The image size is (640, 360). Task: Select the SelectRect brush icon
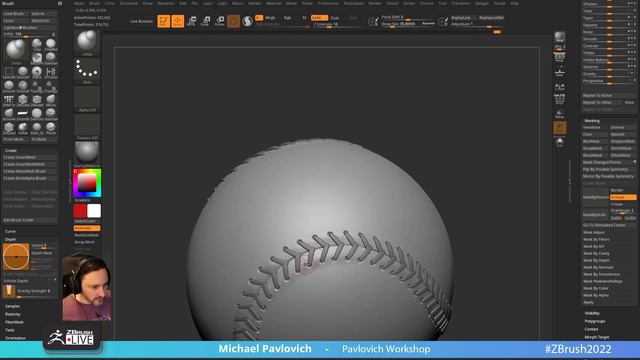(x=9, y=73)
